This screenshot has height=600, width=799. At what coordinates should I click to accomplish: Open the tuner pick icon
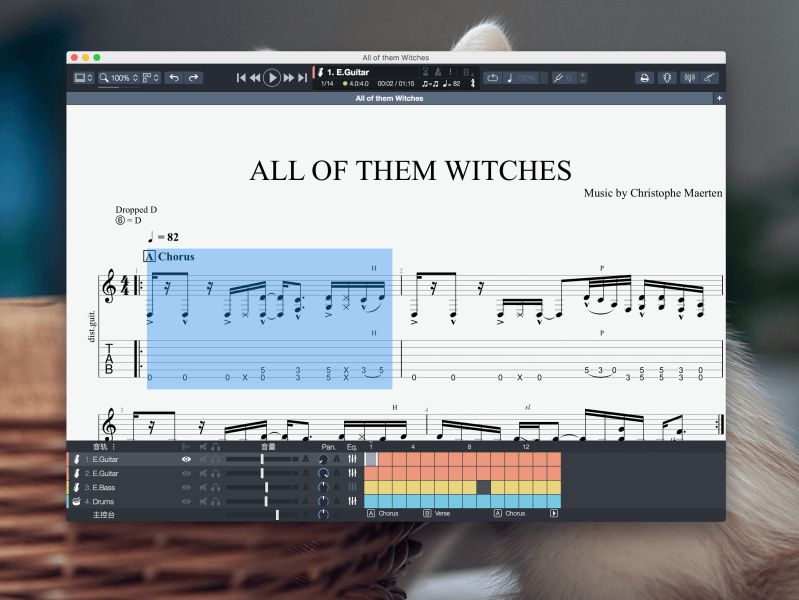click(x=667, y=77)
